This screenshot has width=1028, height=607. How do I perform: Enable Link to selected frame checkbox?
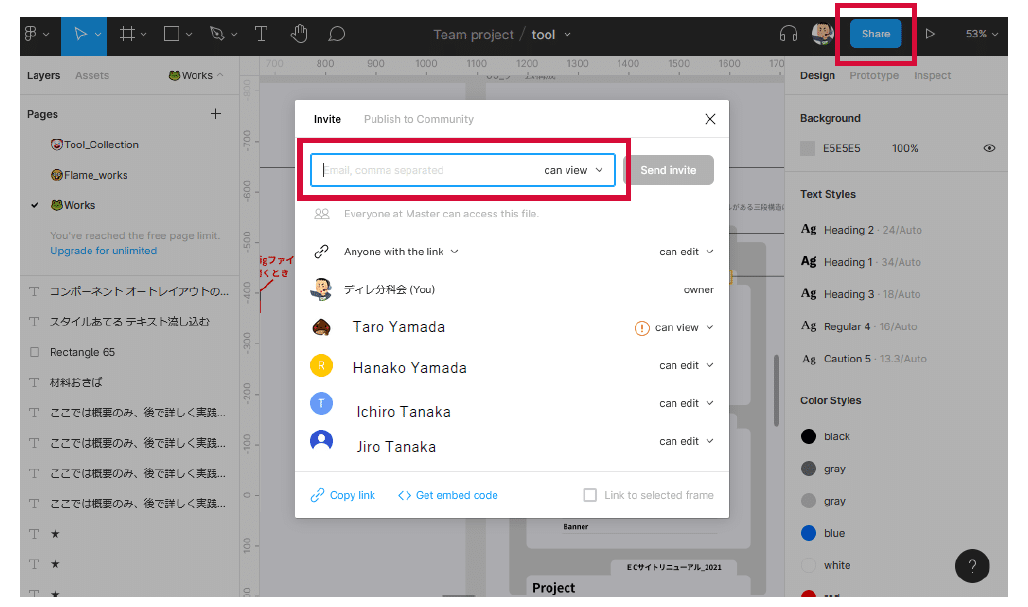tap(590, 495)
